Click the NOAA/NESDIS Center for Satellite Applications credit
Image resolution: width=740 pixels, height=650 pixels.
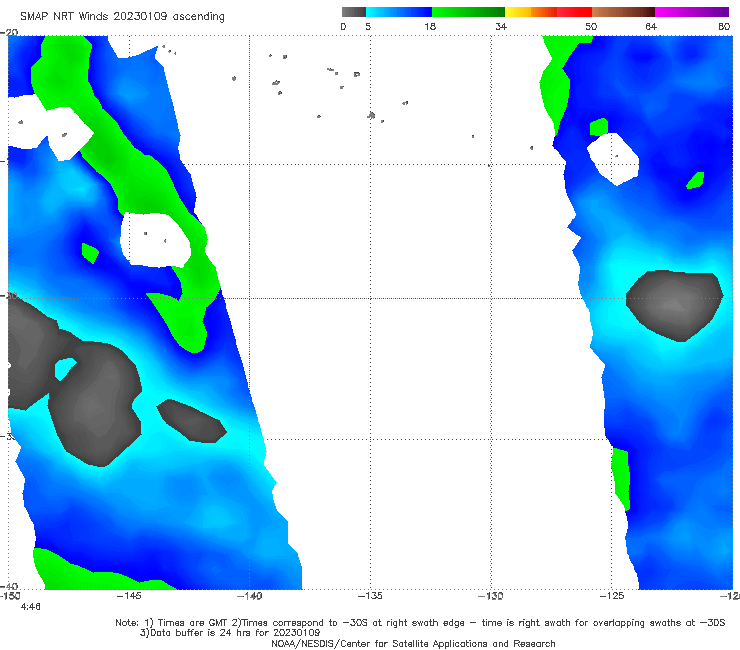[413, 644]
